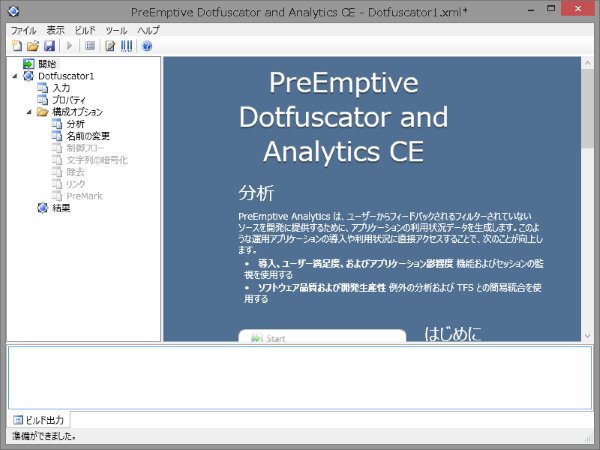The image size is (600, 450).
Task: Select プロパティ in the tree
Action: [69, 100]
